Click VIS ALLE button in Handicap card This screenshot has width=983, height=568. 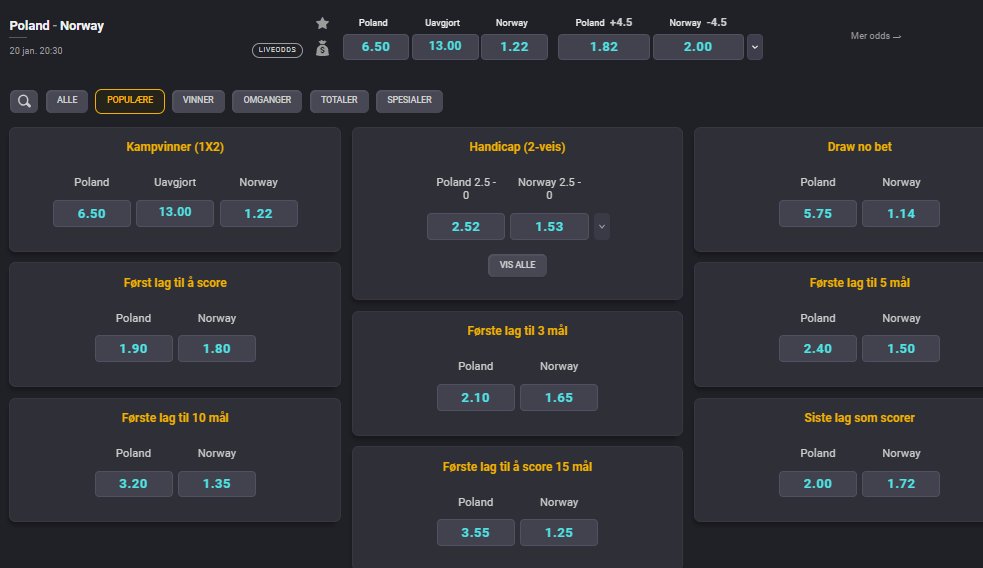(517, 265)
